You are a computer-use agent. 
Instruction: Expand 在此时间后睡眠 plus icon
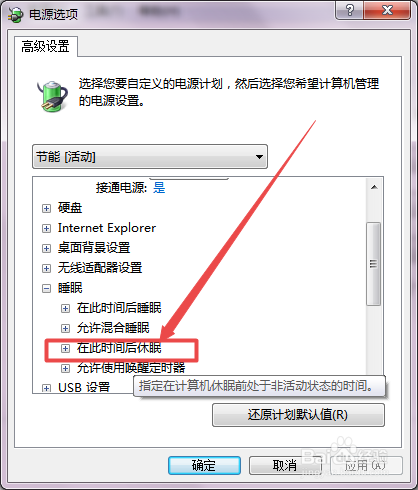(x=65, y=308)
